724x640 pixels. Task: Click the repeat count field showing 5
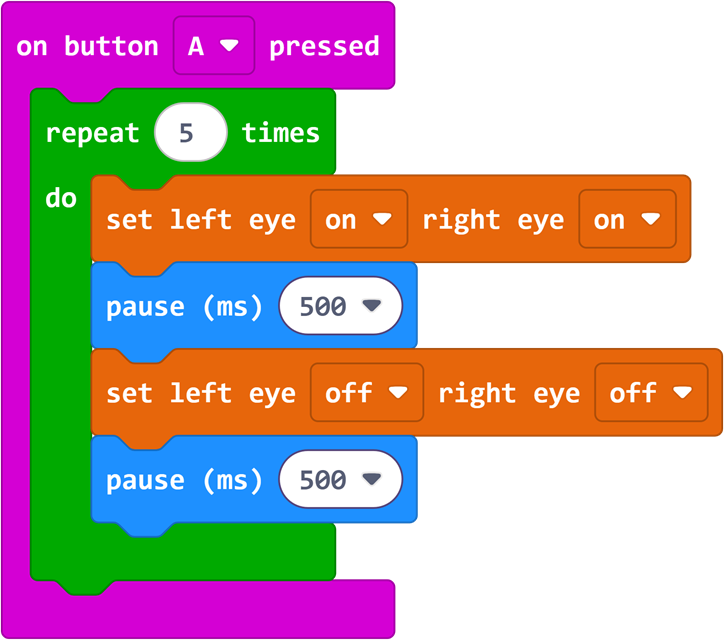[191, 133]
